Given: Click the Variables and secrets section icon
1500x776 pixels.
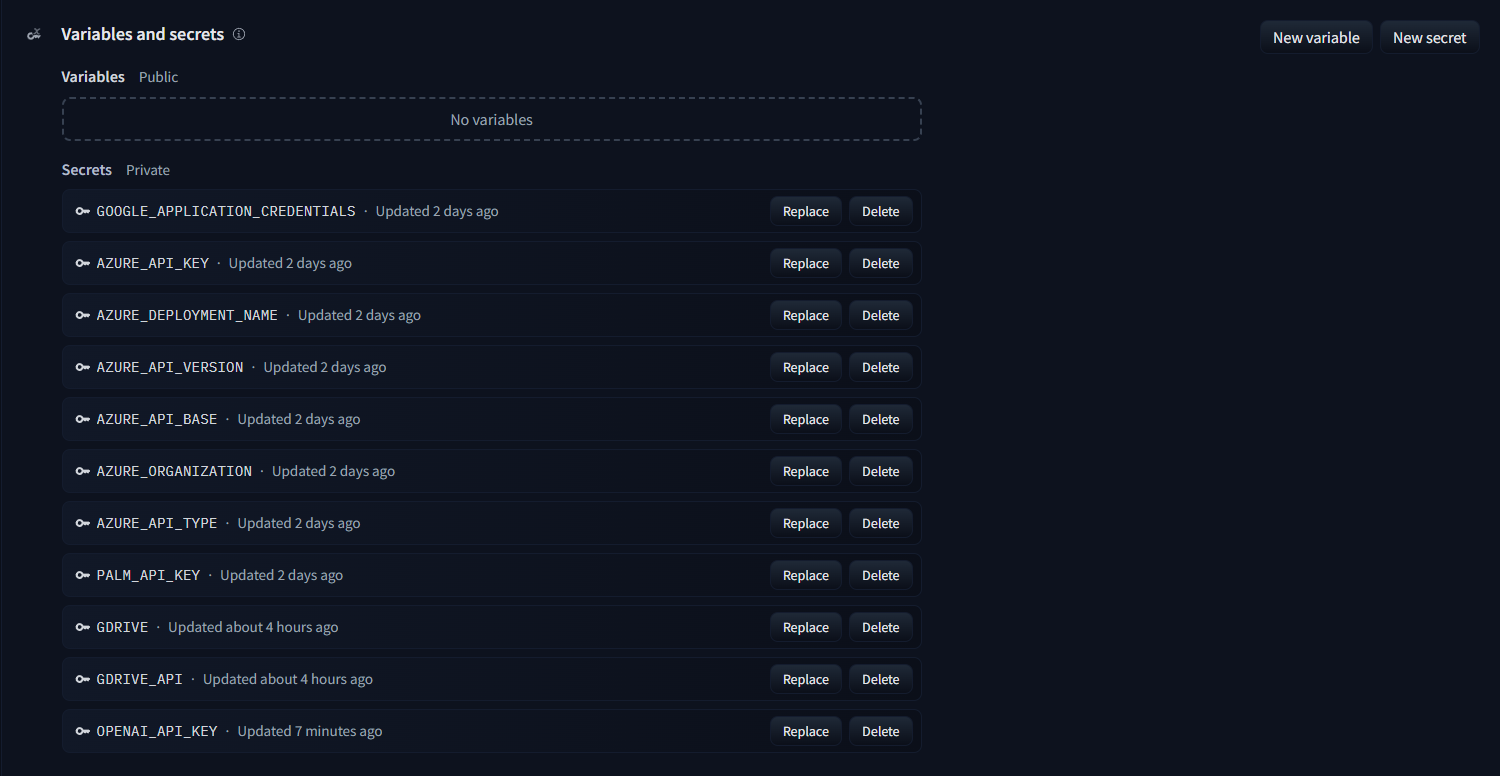Looking at the screenshot, I should pyautogui.click(x=34, y=35).
